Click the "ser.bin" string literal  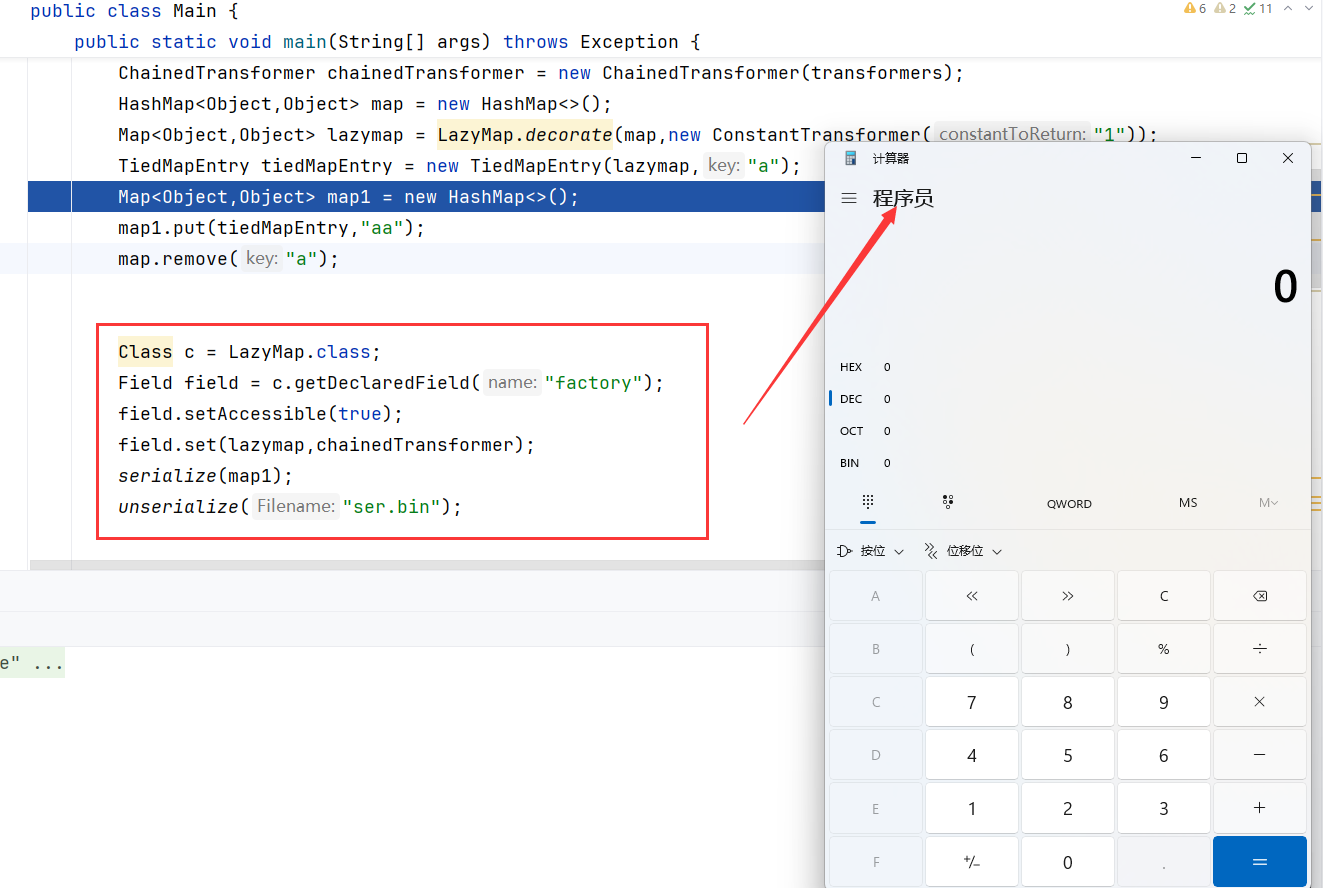392,507
